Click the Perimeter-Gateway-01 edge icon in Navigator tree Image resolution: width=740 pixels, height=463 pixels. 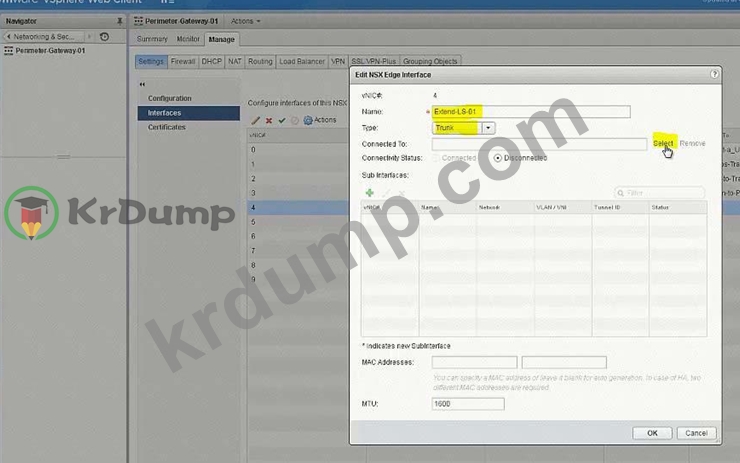(x=8, y=51)
